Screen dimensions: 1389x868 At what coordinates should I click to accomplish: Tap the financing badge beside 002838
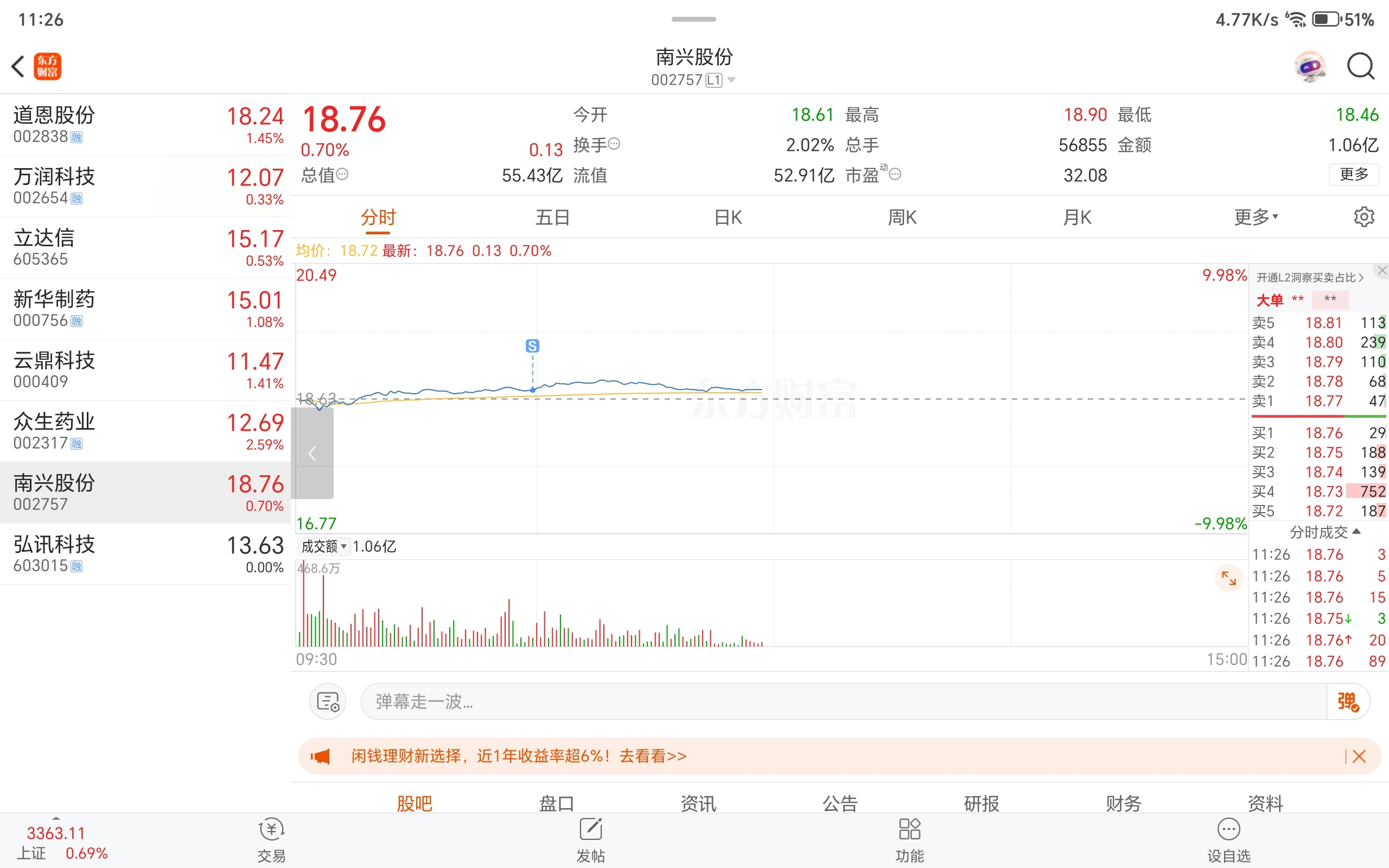point(77,137)
